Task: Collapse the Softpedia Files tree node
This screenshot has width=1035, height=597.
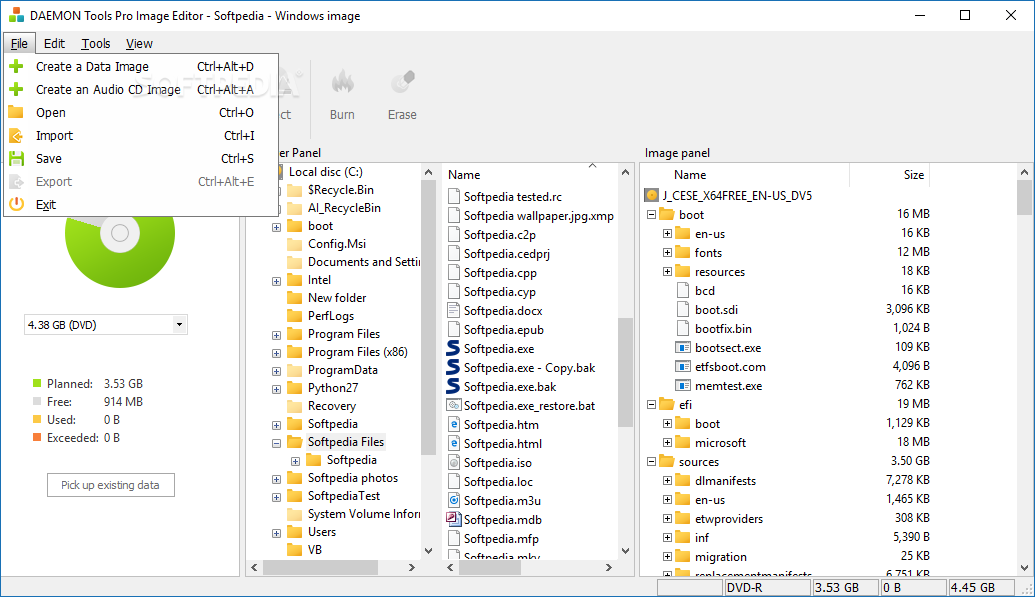Action: pos(277,443)
